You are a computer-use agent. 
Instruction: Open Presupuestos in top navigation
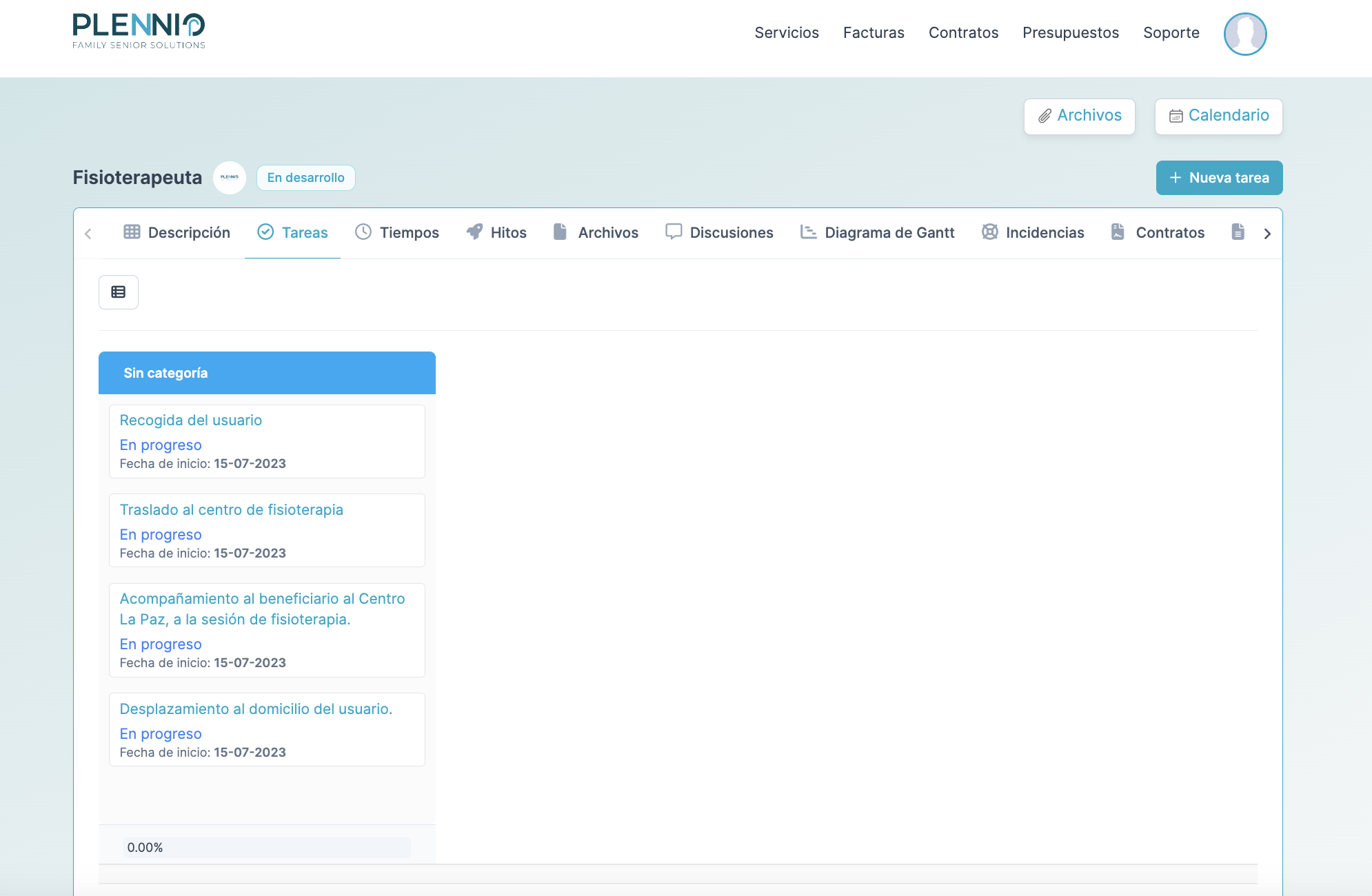point(1071,32)
